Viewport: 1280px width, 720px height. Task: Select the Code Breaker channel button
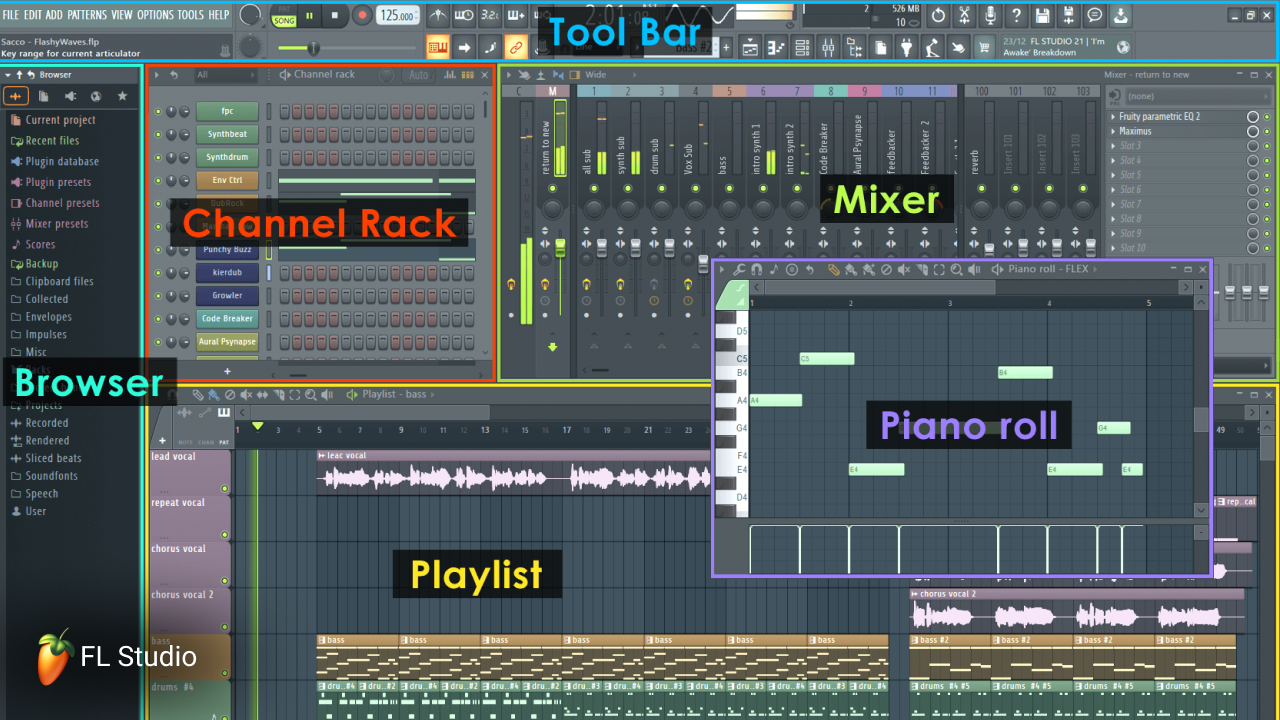[x=227, y=319]
